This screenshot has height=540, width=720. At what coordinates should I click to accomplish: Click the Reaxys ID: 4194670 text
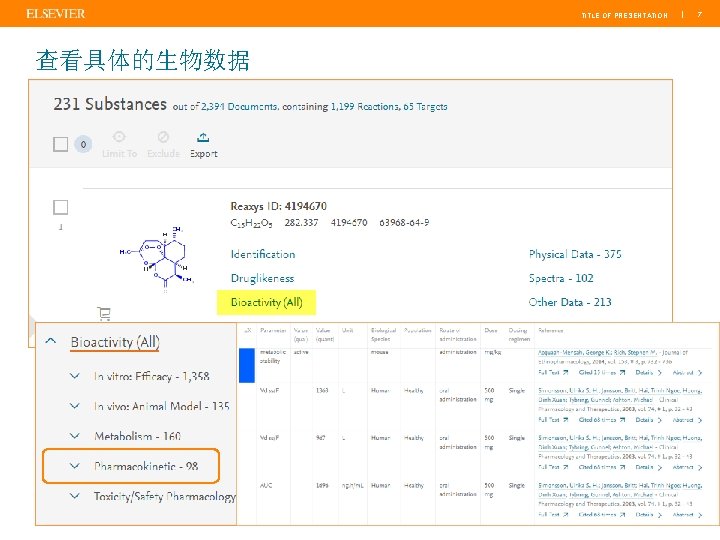pos(278,206)
